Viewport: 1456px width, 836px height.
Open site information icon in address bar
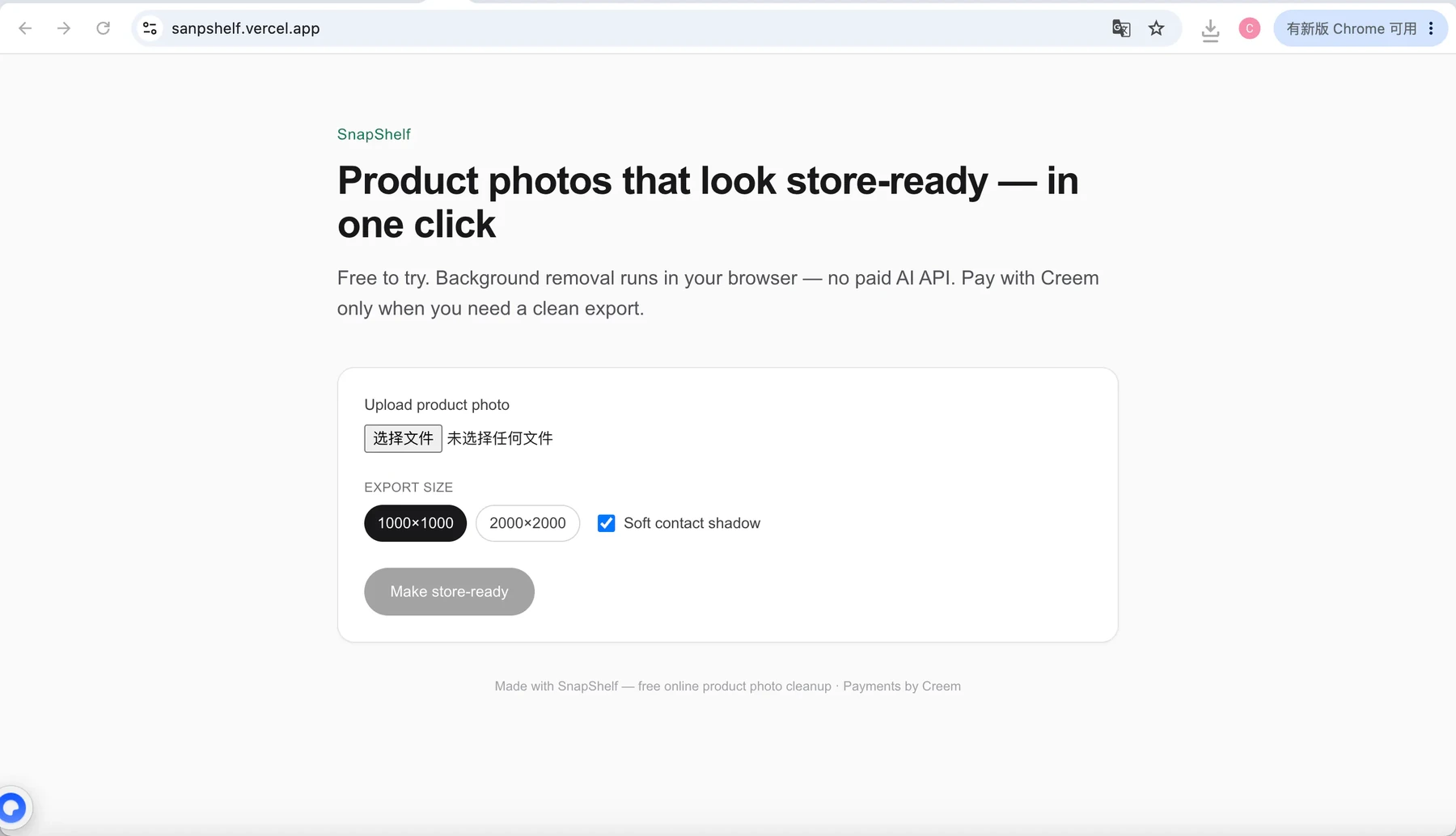pos(150,28)
